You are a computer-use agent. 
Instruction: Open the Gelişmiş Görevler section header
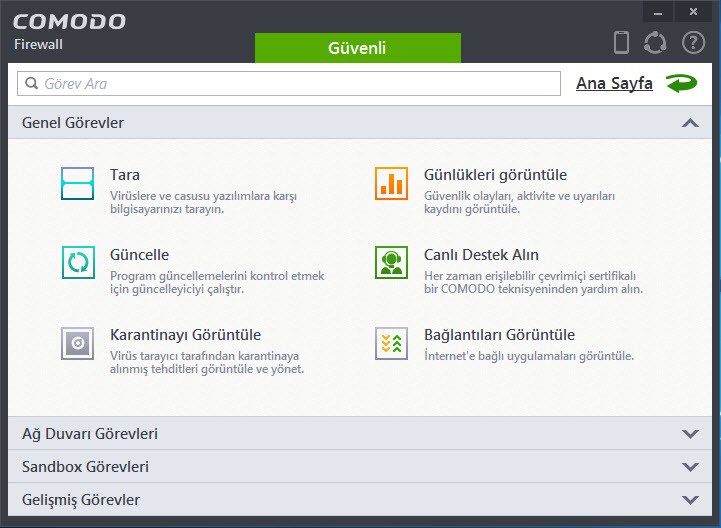point(360,500)
